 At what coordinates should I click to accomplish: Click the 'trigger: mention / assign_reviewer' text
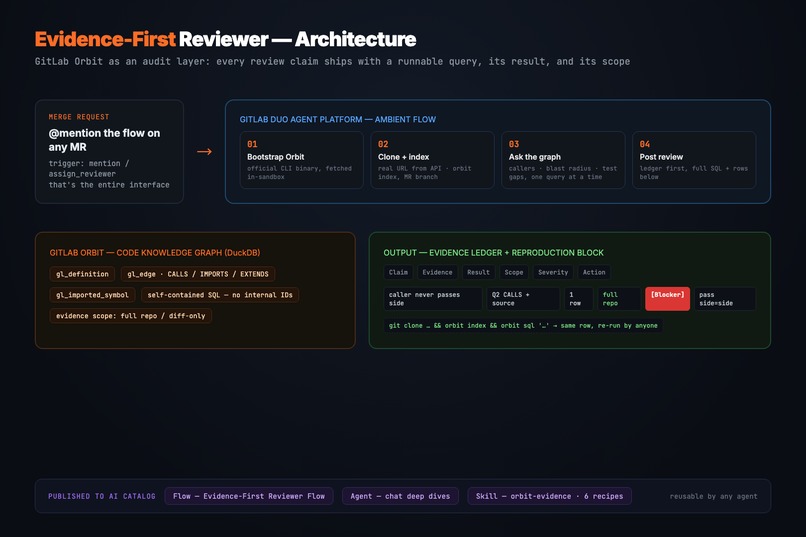89,169
